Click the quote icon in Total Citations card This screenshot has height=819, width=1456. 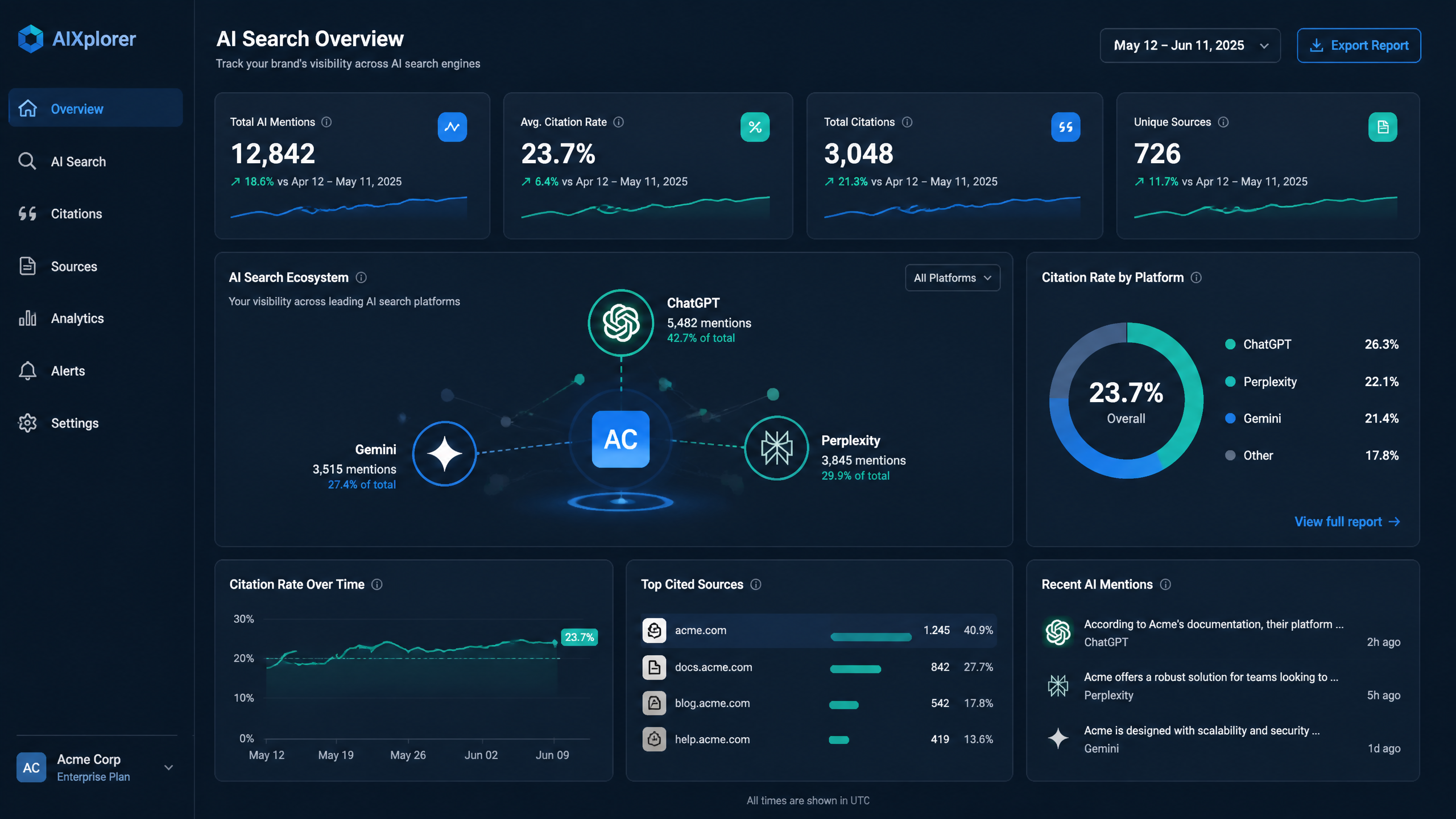(1065, 127)
